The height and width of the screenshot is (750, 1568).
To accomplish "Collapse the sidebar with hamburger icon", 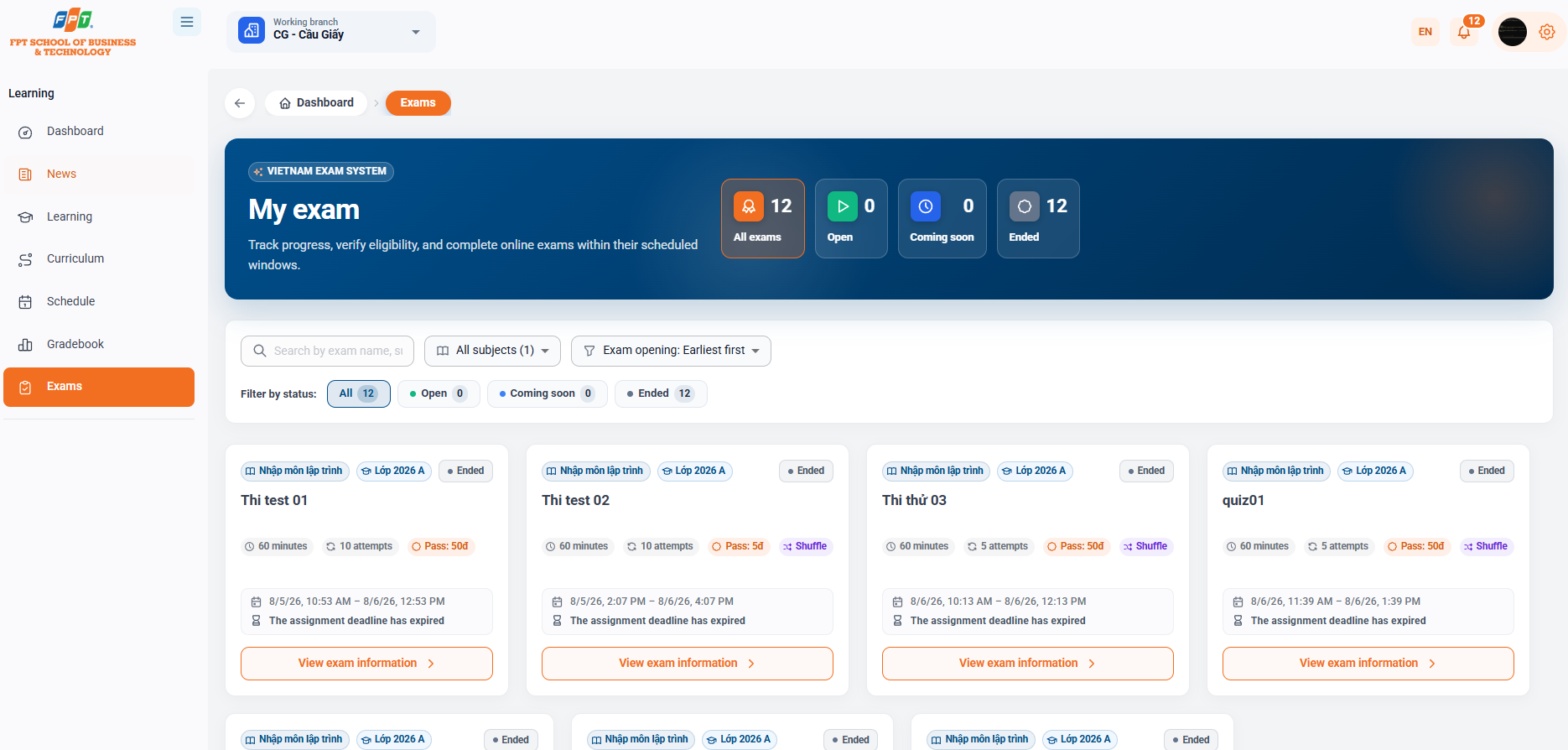I will [x=187, y=22].
